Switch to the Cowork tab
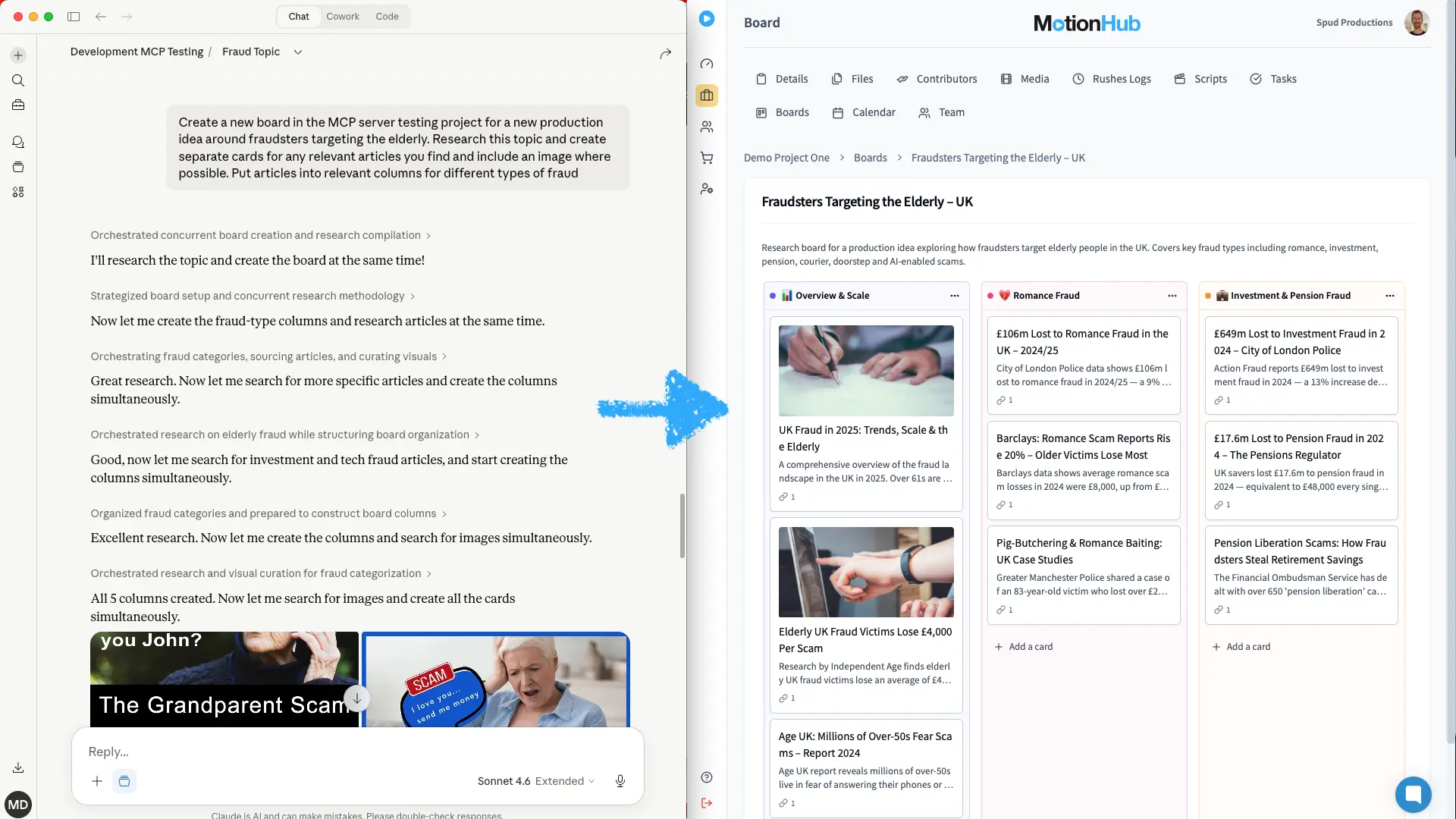Image resolution: width=1456 pixels, height=819 pixels. tap(343, 16)
